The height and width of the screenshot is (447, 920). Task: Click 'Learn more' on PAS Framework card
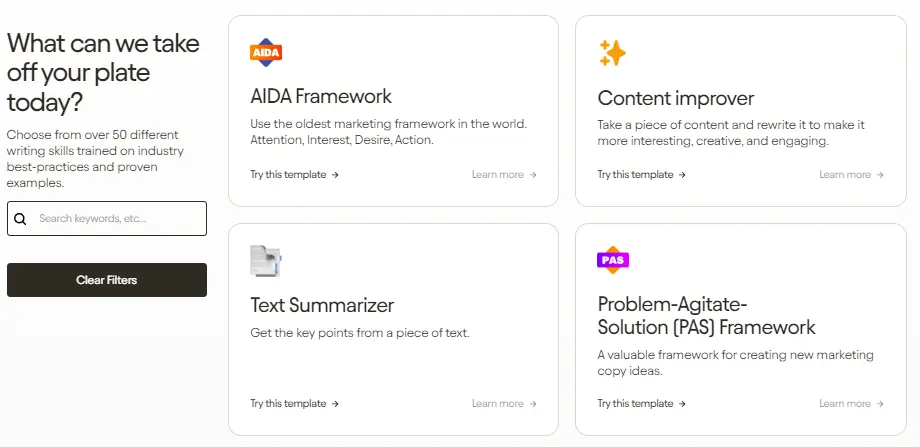pos(851,404)
